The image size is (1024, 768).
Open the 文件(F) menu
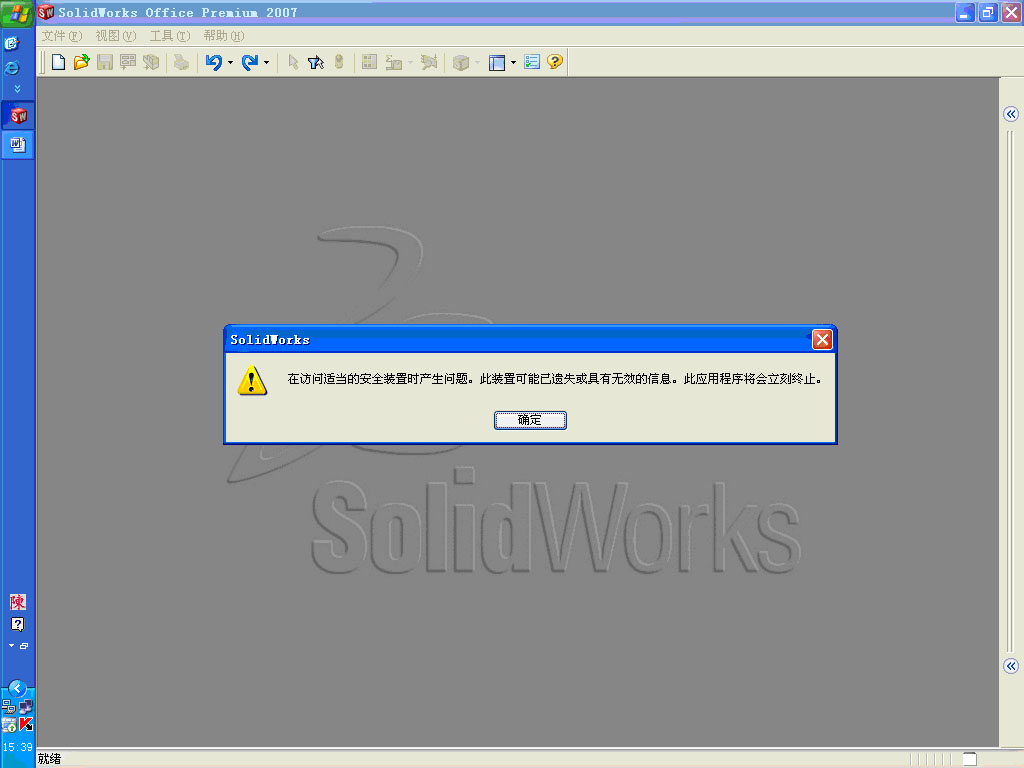(x=62, y=36)
